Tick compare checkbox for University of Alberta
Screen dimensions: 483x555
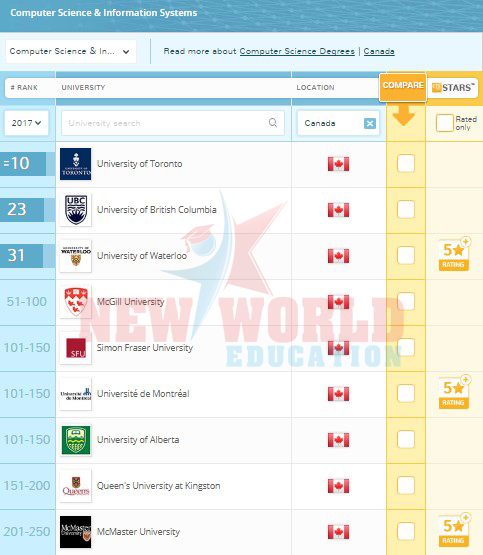(406, 440)
